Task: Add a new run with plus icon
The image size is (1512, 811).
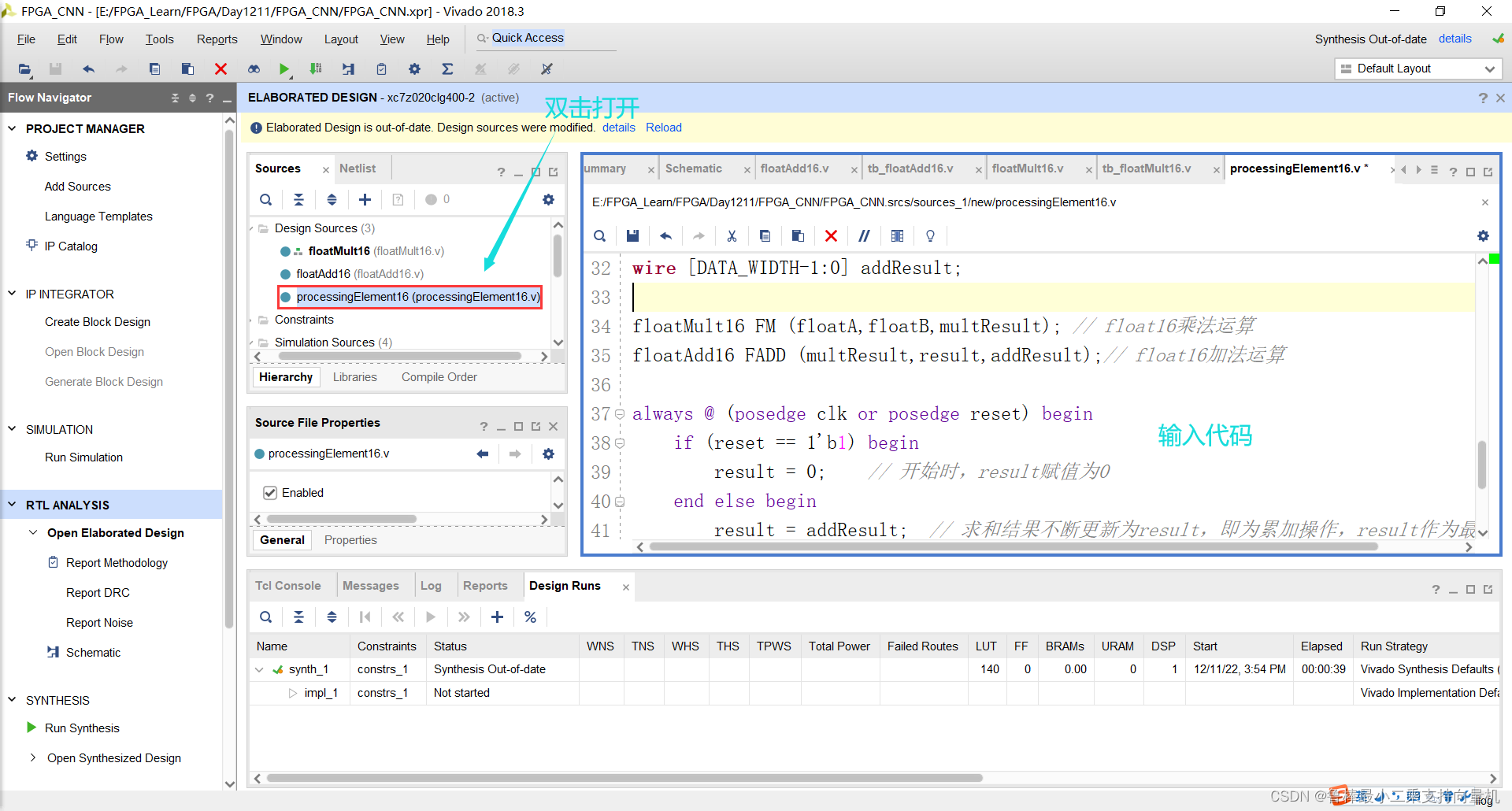Action: click(498, 617)
